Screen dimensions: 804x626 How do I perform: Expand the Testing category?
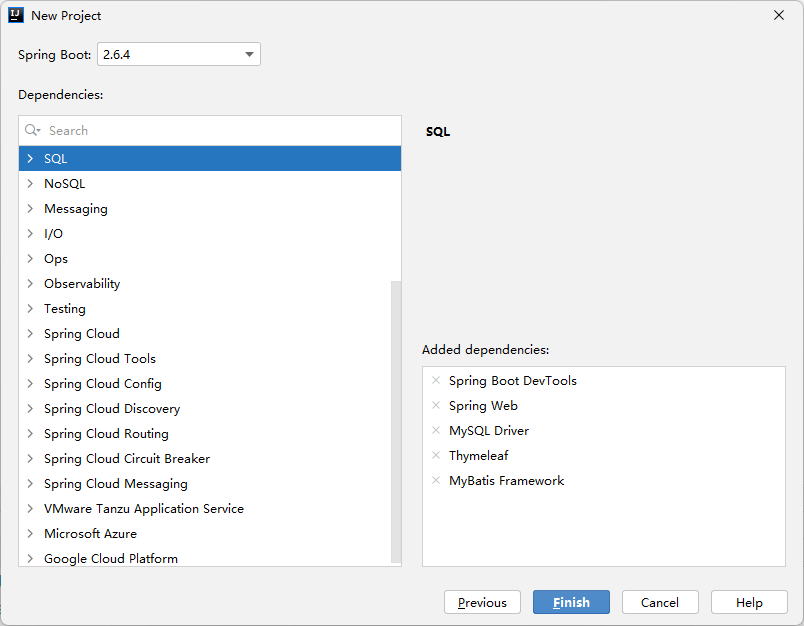click(x=30, y=309)
